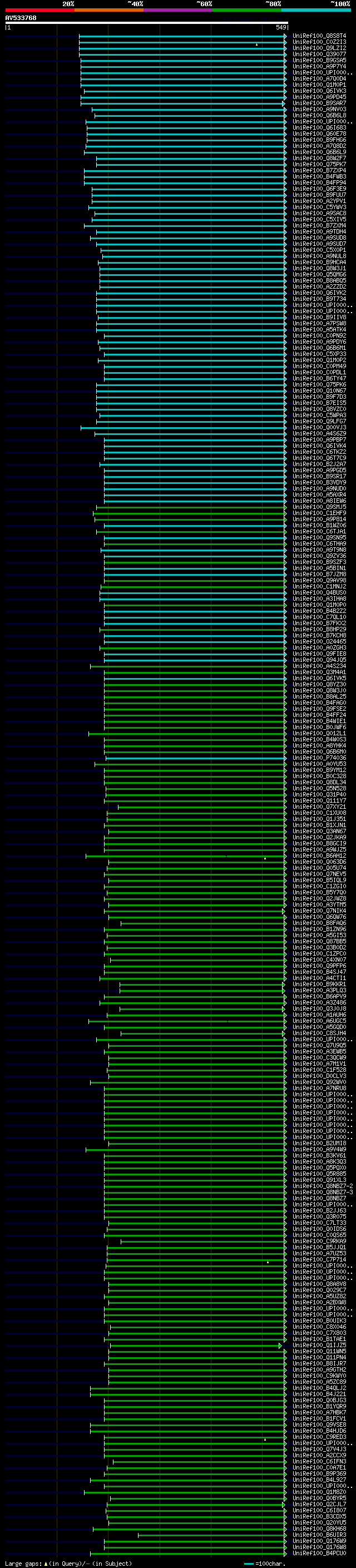Image resolution: width=356 pixels, height=1568 pixels.
Task: Click the UniRef100_Q6I683 label
Action: pyautogui.click(x=319, y=128)
